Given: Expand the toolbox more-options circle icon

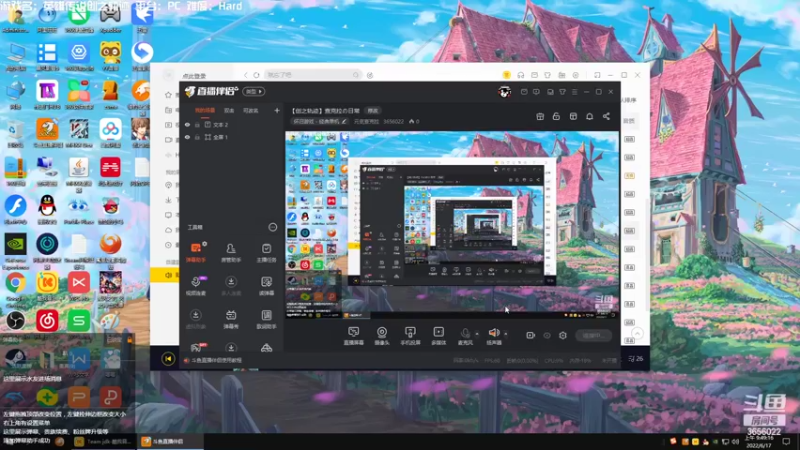Looking at the screenshot, I should click(273, 227).
